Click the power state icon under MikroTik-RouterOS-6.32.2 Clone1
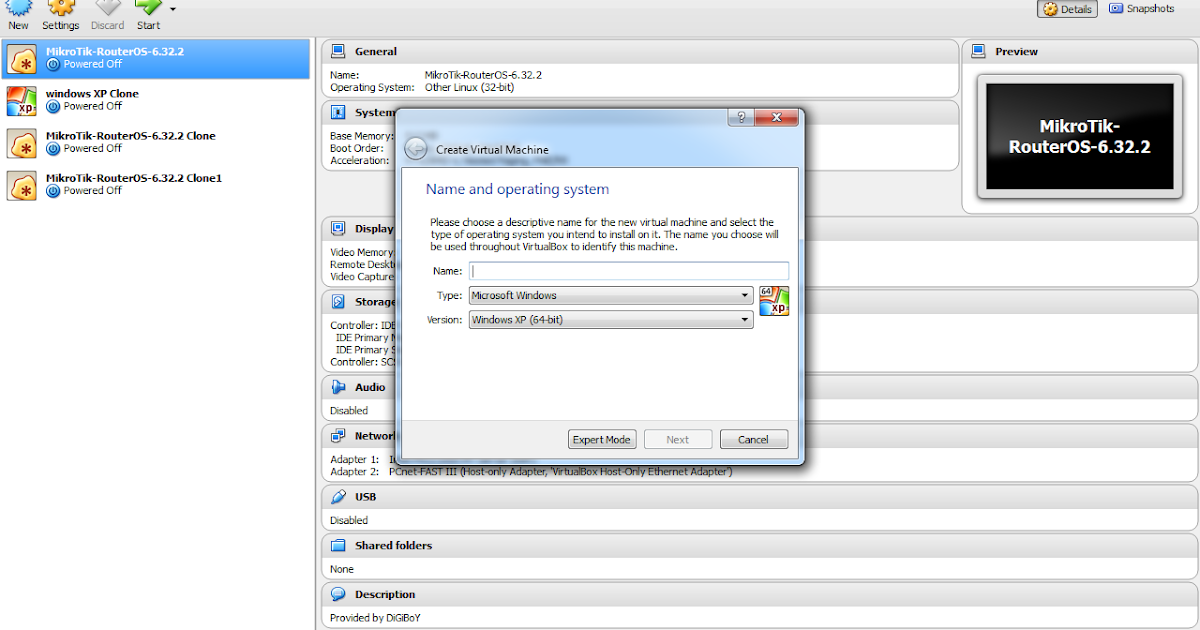1200x630 pixels. coord(53,190)
